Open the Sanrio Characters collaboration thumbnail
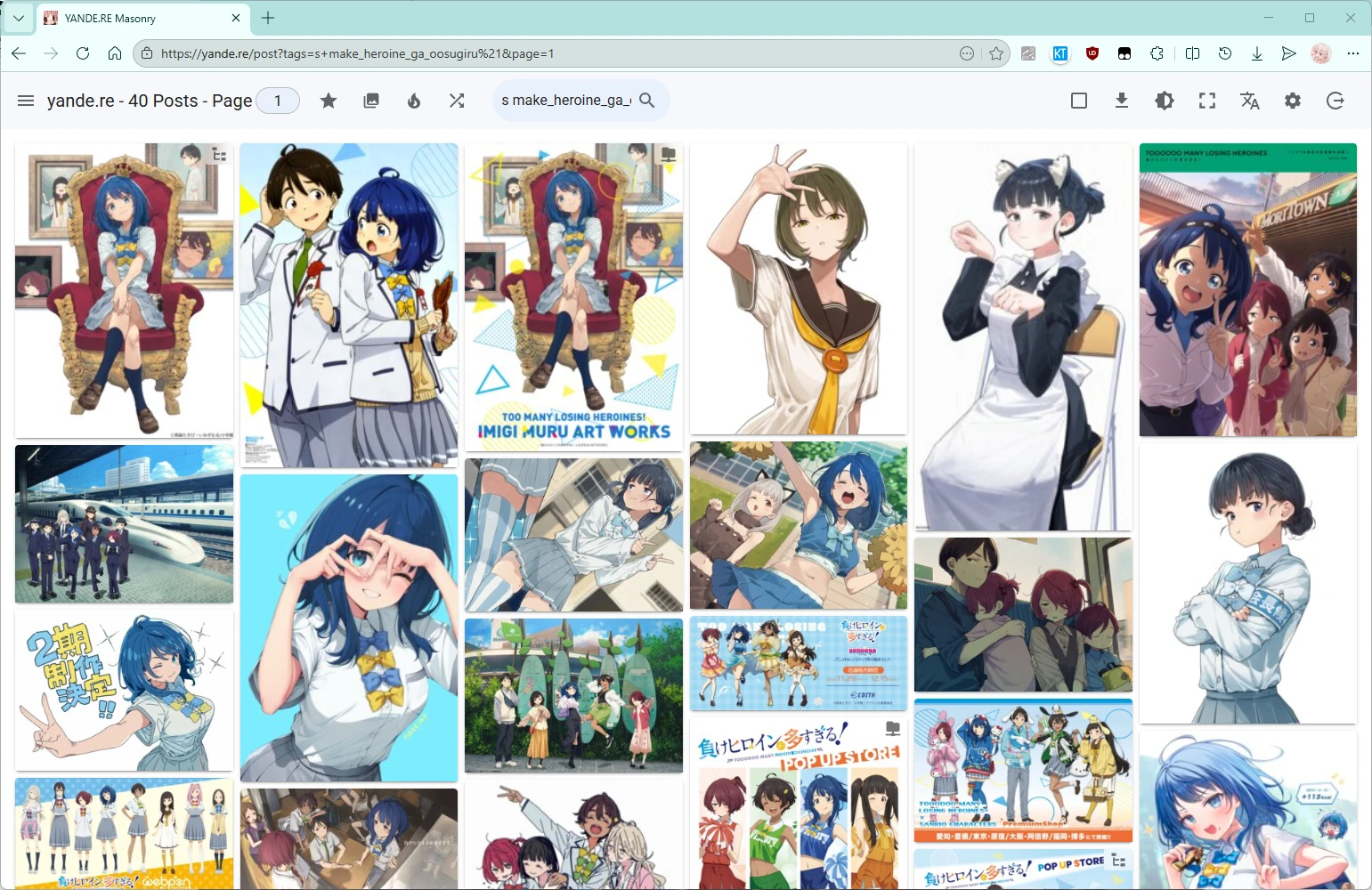The width and height of the screenshot is (1372, 890). point(1023,771)
